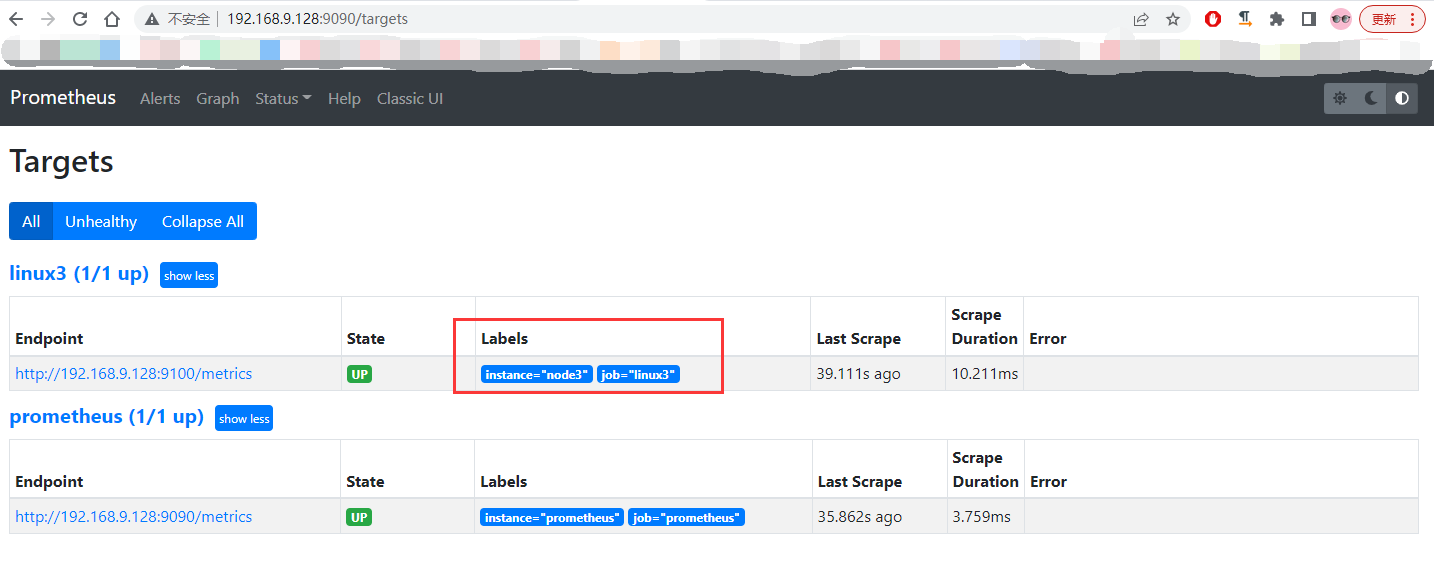Open the linux3 (1/1 up) heading link
Screen dimensions: 1434x583
click(79, 273)
